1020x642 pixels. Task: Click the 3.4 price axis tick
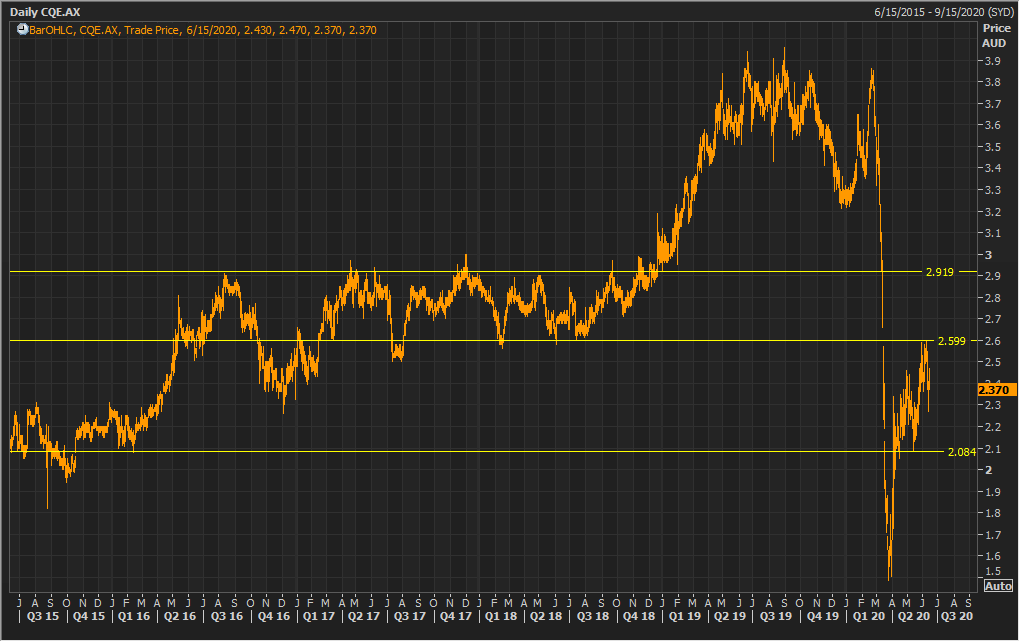tap(993, 168)
